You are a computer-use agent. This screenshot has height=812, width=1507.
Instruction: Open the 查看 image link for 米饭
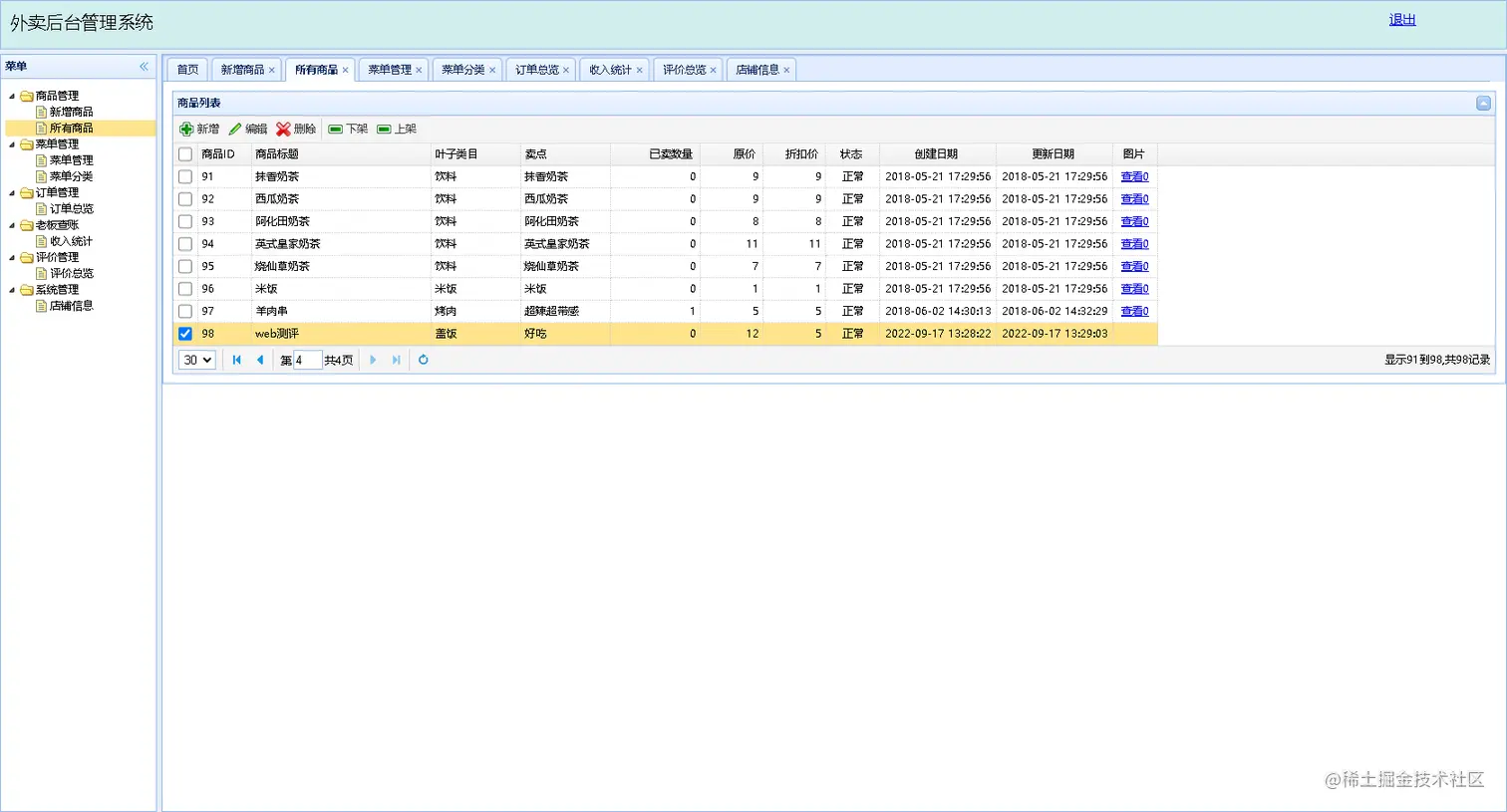point(1134,289)
